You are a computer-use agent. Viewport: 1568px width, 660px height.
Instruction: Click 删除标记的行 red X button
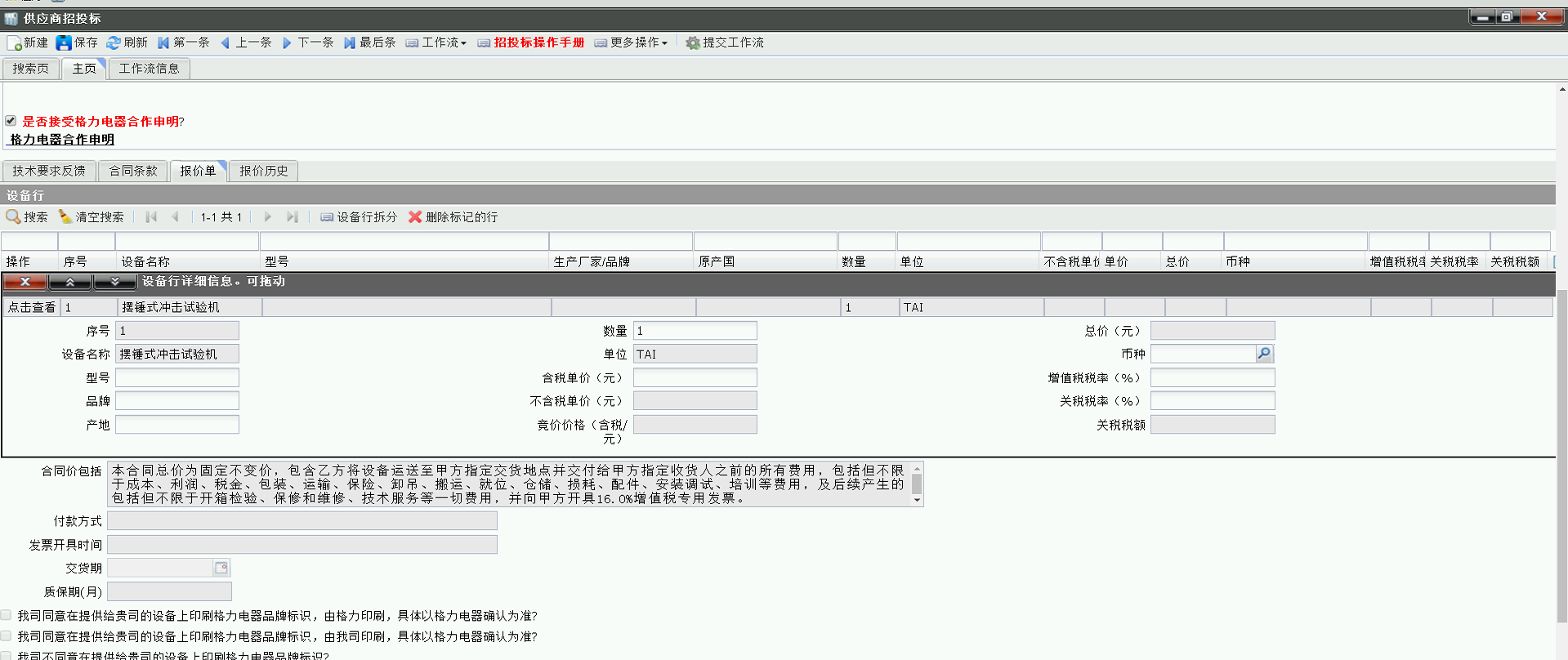click(453, 216)
